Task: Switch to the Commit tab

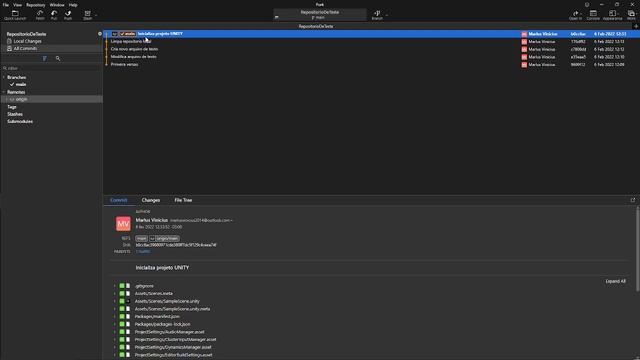Action: click(119, 200)
